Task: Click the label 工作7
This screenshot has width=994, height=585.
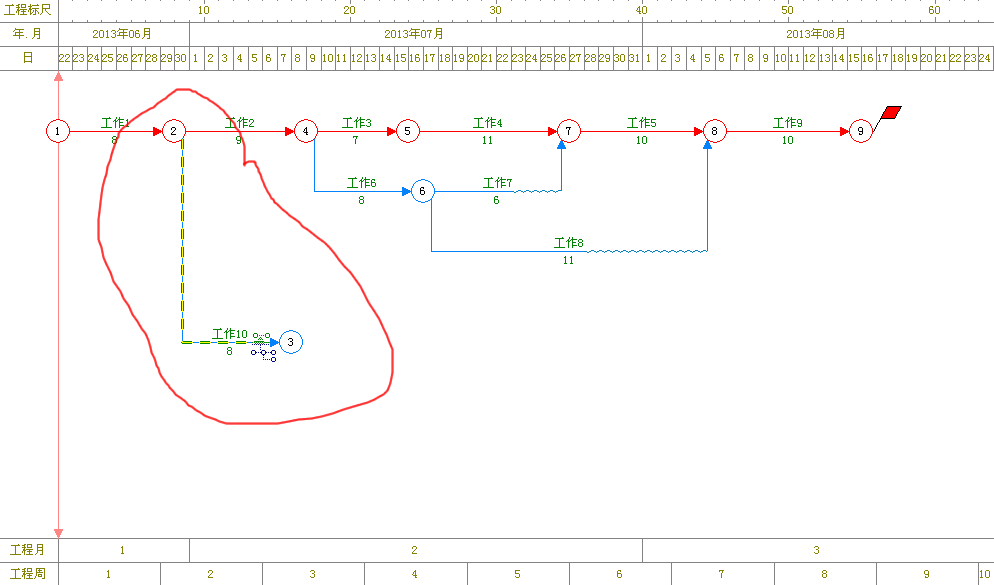Action: coord(498,183)
